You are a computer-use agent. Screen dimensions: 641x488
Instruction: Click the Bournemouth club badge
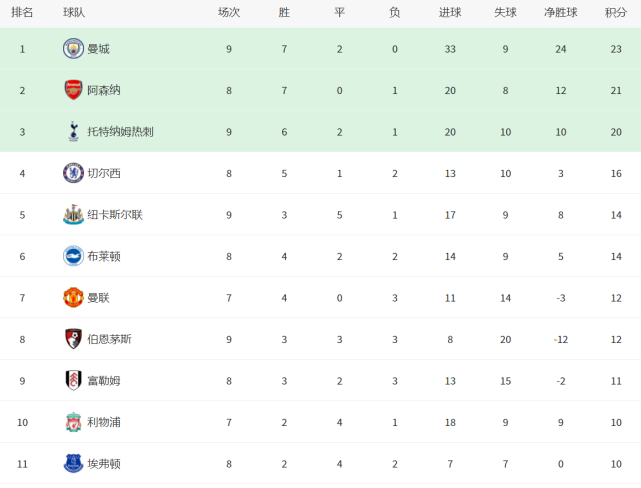(74, 339)
